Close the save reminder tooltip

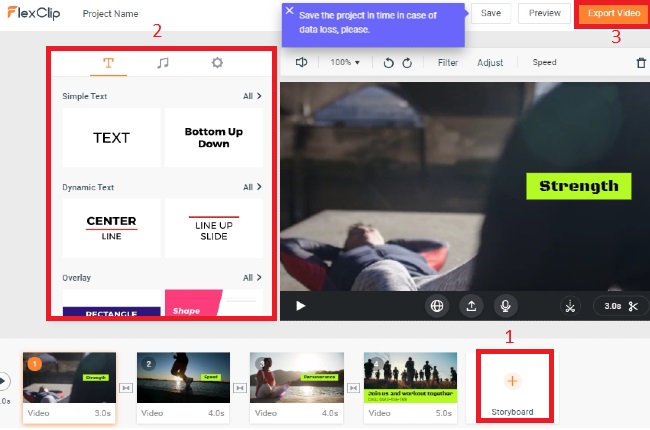pyautogui.click(x=290, y=11)
